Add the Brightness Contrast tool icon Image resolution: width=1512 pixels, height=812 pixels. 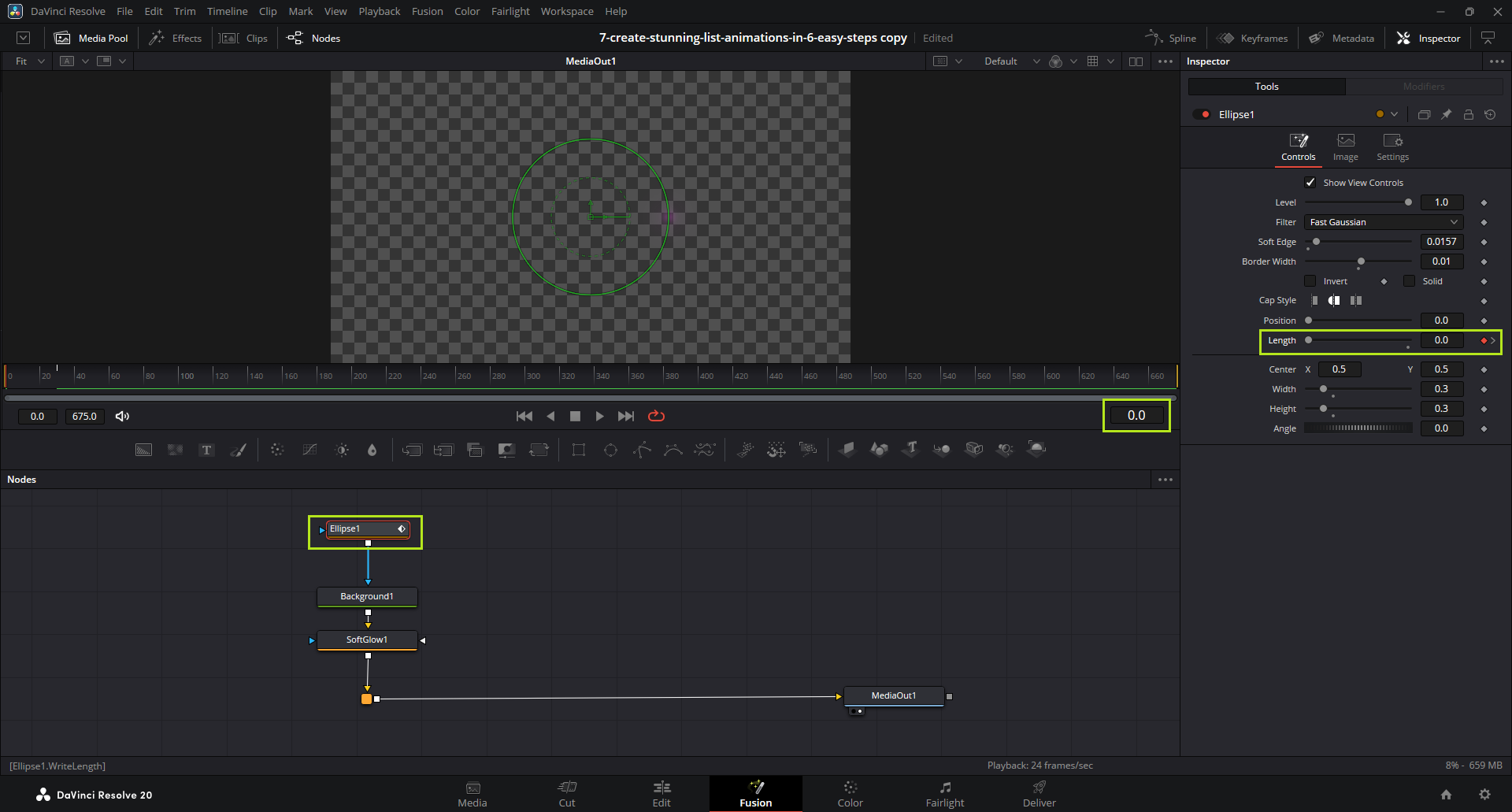(x=342, y=450)
